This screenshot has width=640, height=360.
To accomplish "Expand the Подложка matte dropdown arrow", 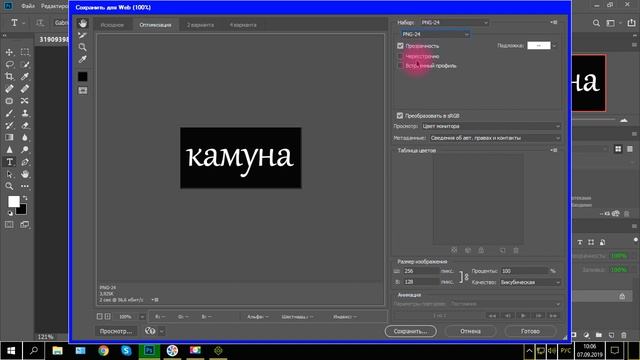I will coord(554,46).
